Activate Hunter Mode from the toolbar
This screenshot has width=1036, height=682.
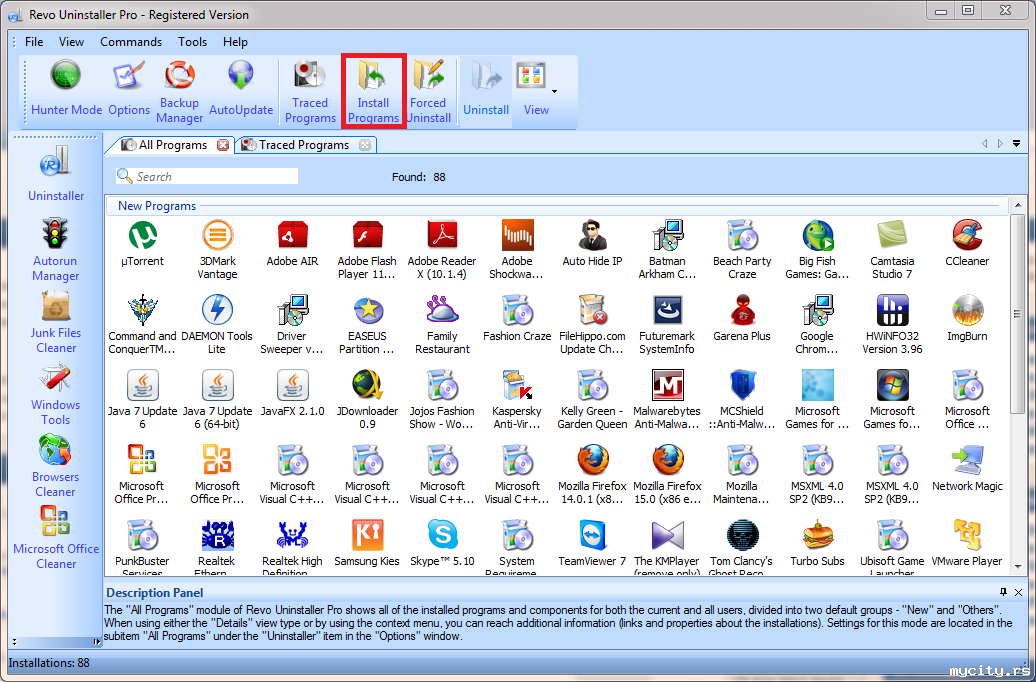(x=66, y=89)
